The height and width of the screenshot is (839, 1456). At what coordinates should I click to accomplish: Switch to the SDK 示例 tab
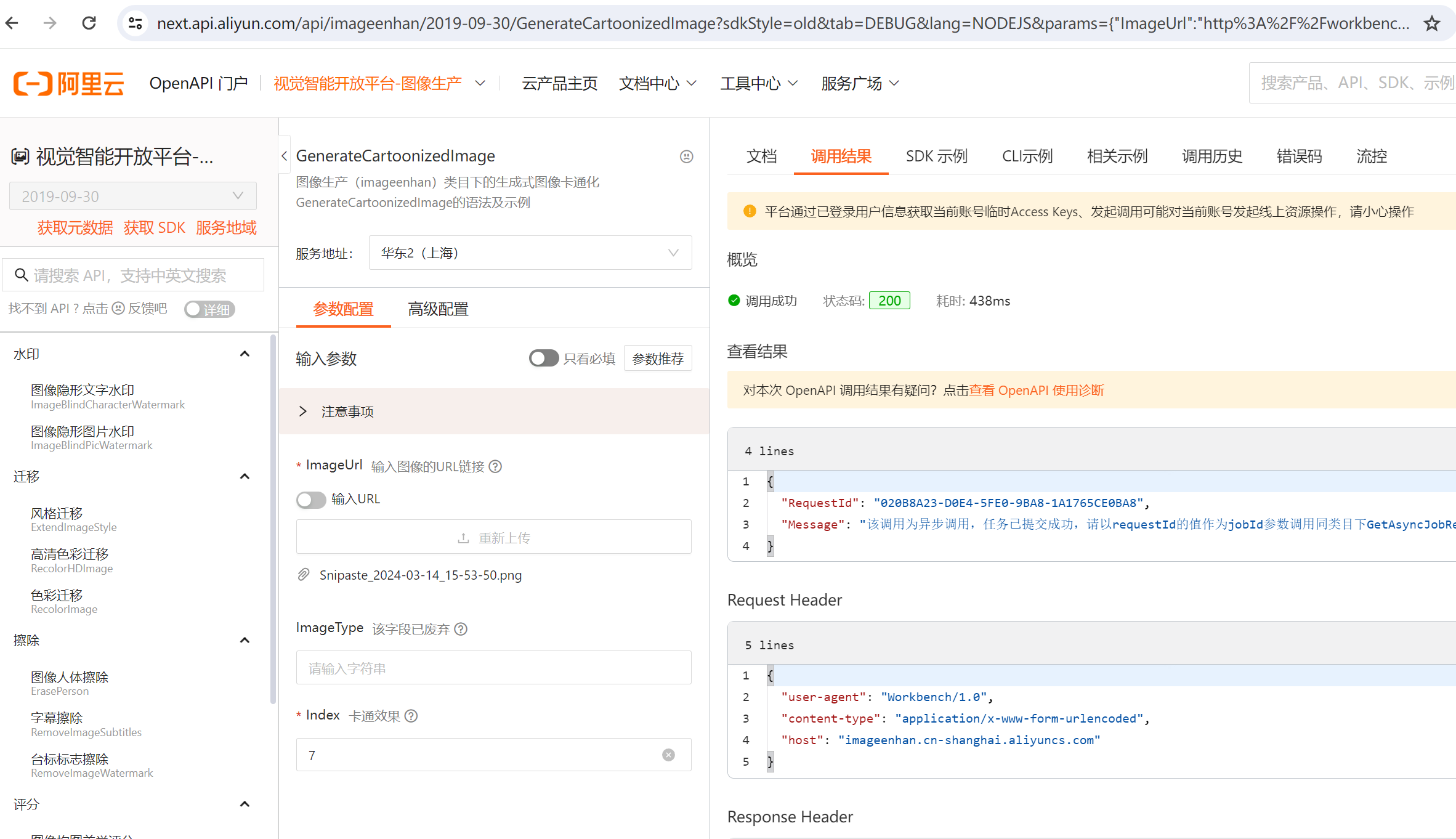(x=936, y=156)
